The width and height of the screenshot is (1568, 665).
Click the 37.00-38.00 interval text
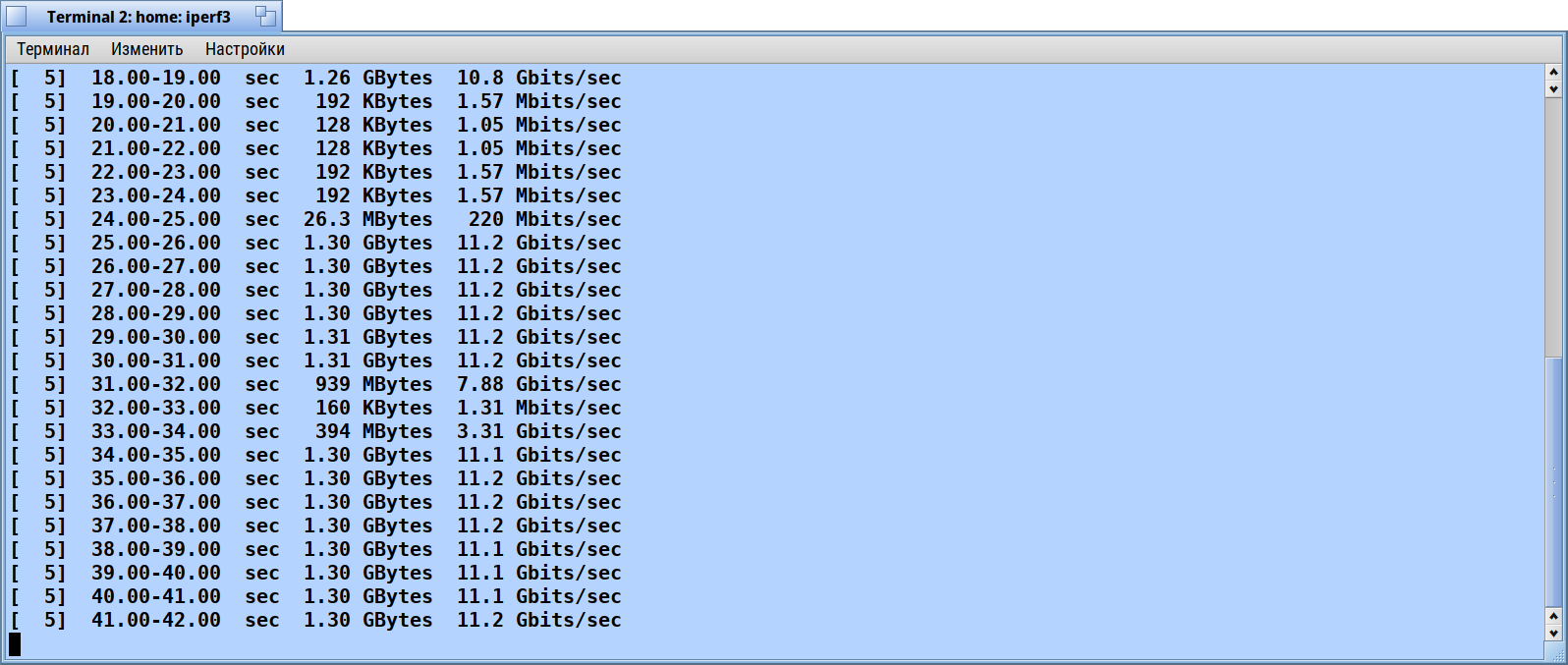[x=156, y=526]
